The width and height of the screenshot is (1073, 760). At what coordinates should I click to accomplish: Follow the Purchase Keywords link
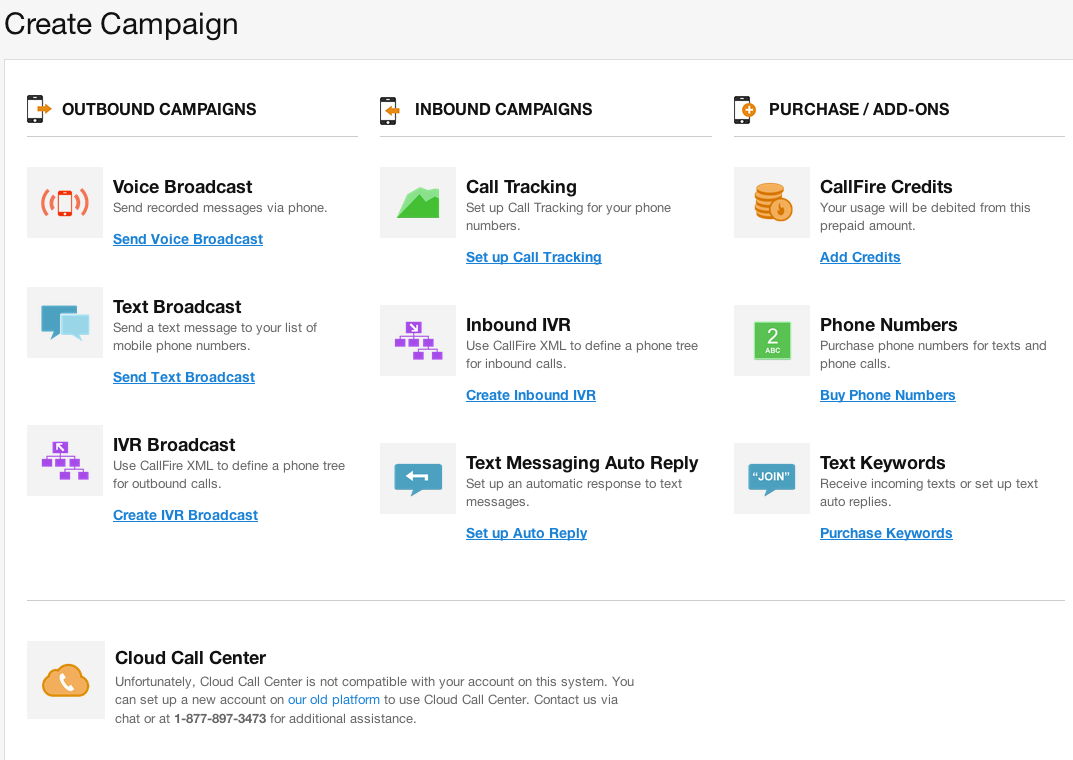tap(885, 533)
